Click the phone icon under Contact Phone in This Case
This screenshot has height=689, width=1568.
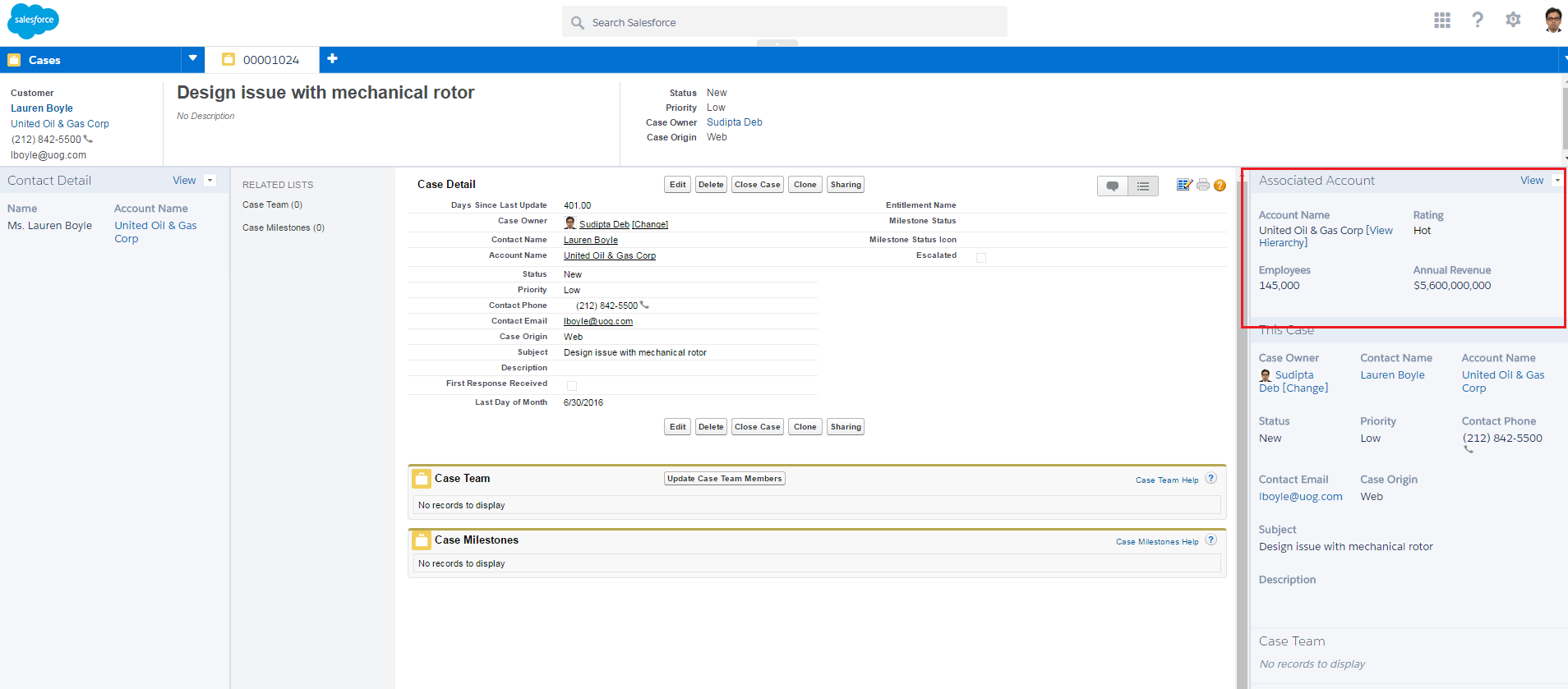[x=1469, y=449]
